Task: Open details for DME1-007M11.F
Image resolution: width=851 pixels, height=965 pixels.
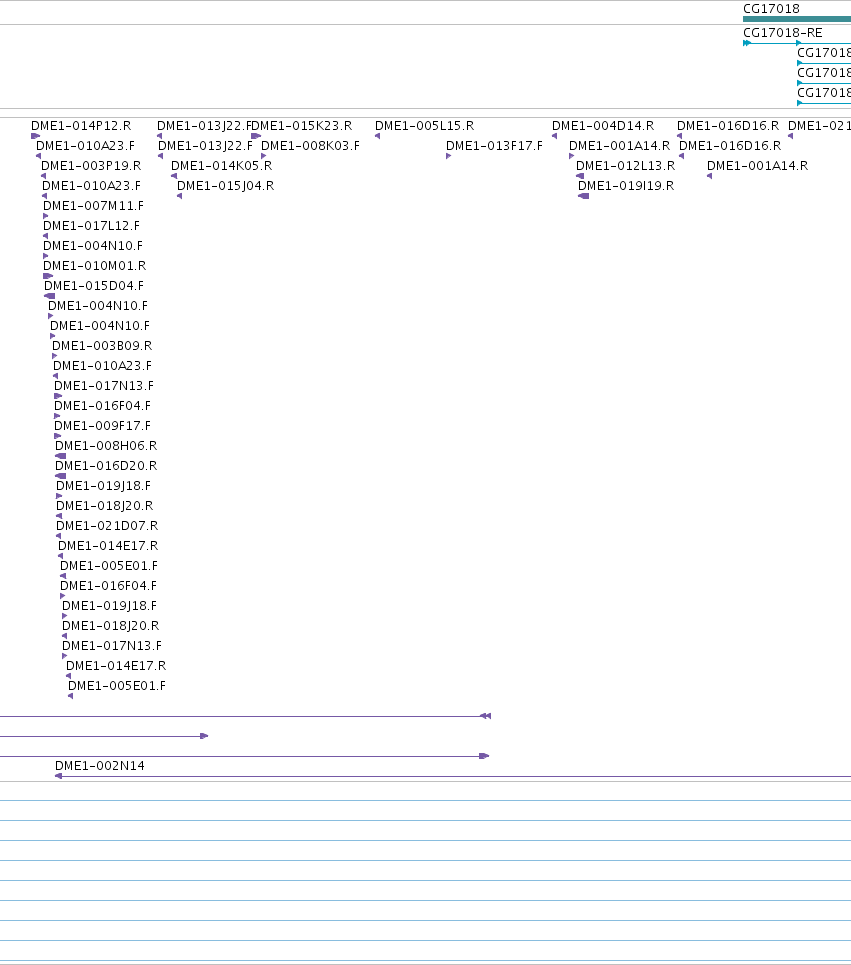Action: click(x=94, y=206)
